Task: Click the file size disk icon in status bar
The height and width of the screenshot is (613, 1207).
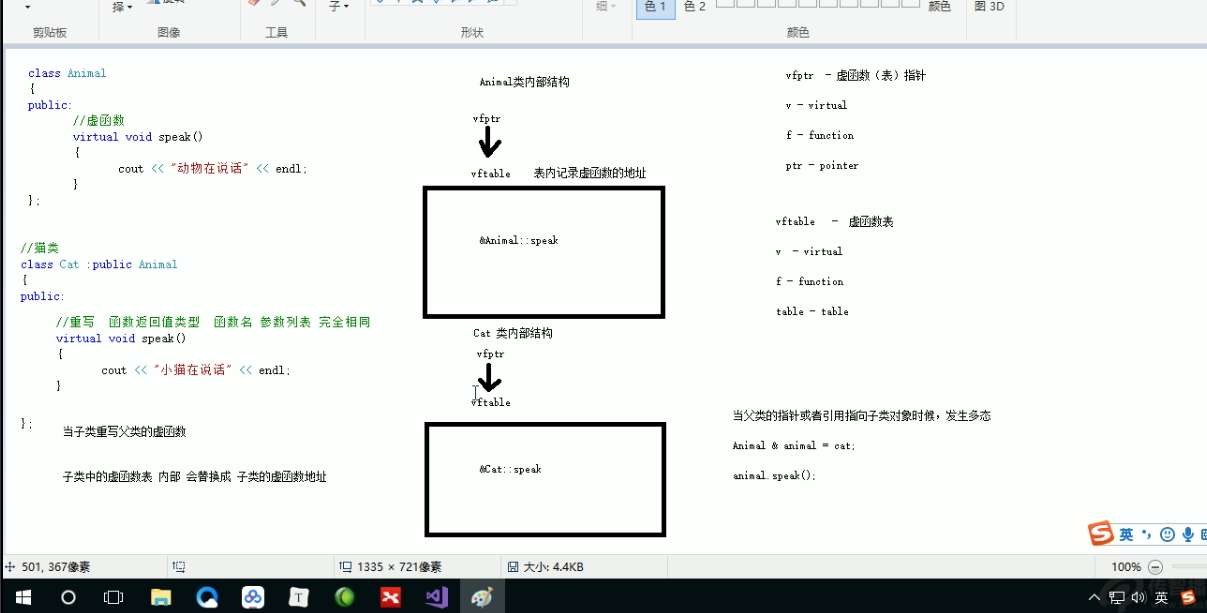Action: (x=512, y=567)
